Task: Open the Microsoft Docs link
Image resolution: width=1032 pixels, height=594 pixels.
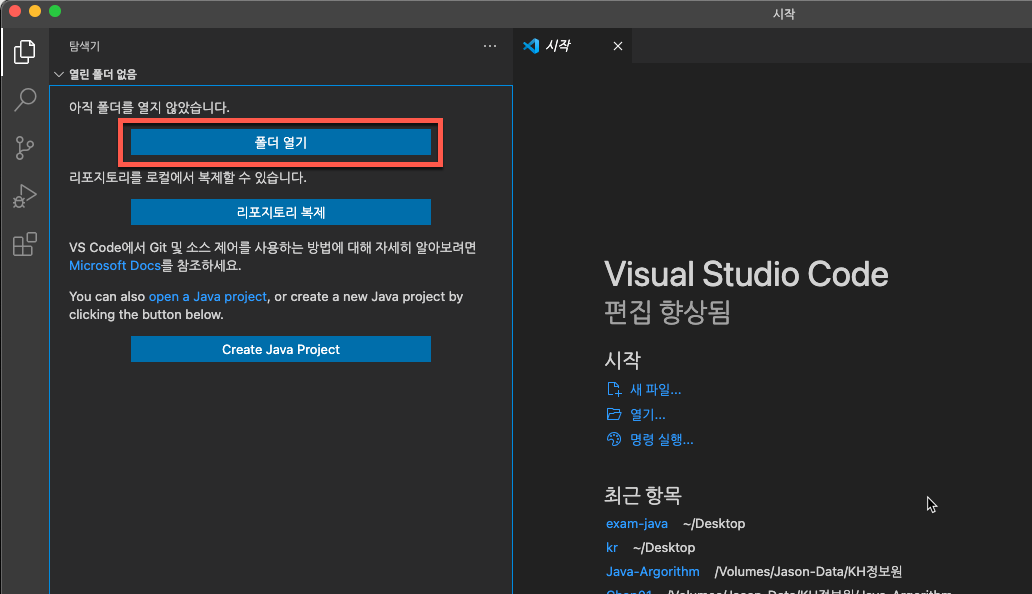Action: pos(115,266)
